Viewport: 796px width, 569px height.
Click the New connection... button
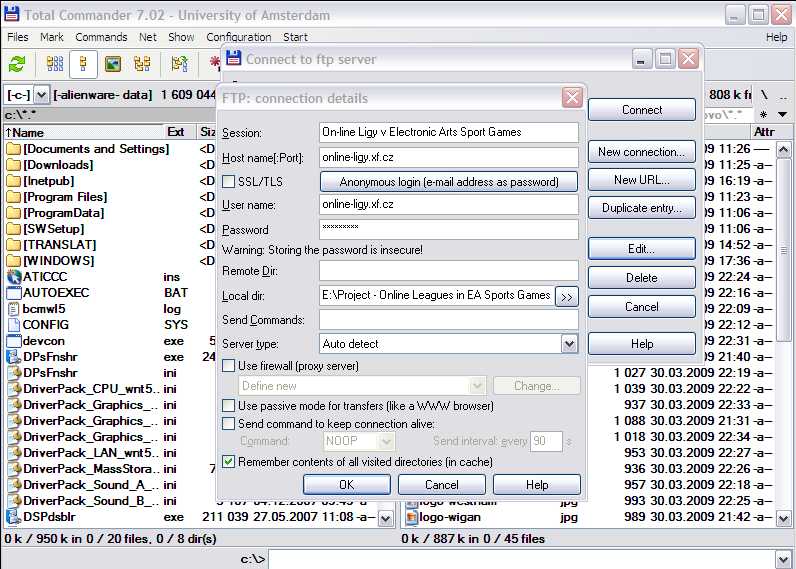click(x=642, y=152)
